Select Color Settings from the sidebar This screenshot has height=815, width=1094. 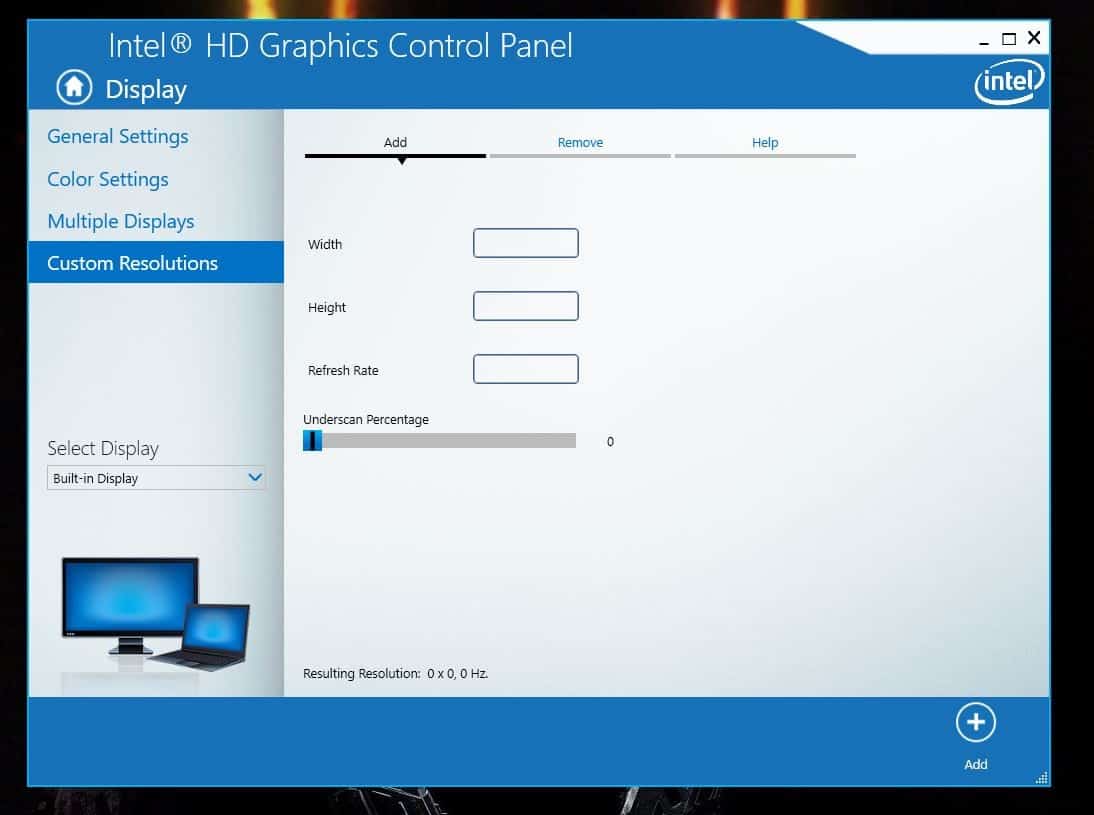click(x=107, y=179)
